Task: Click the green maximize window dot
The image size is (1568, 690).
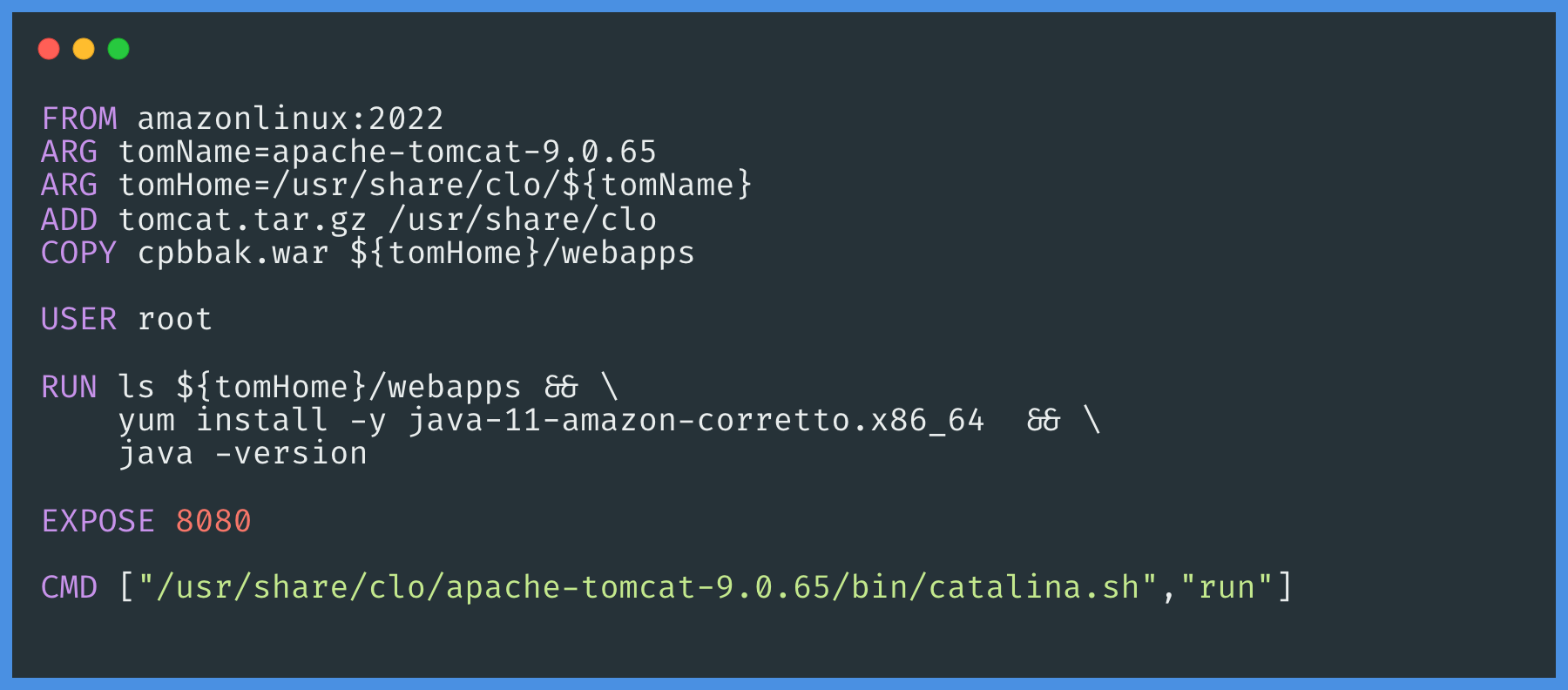Action: coord(118,49)
